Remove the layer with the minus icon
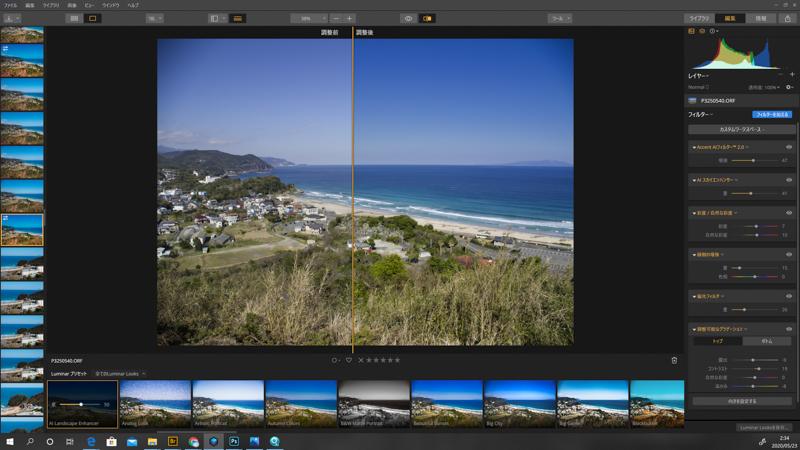The height and width of the screenshot is (450, 800). coord(780,74)
